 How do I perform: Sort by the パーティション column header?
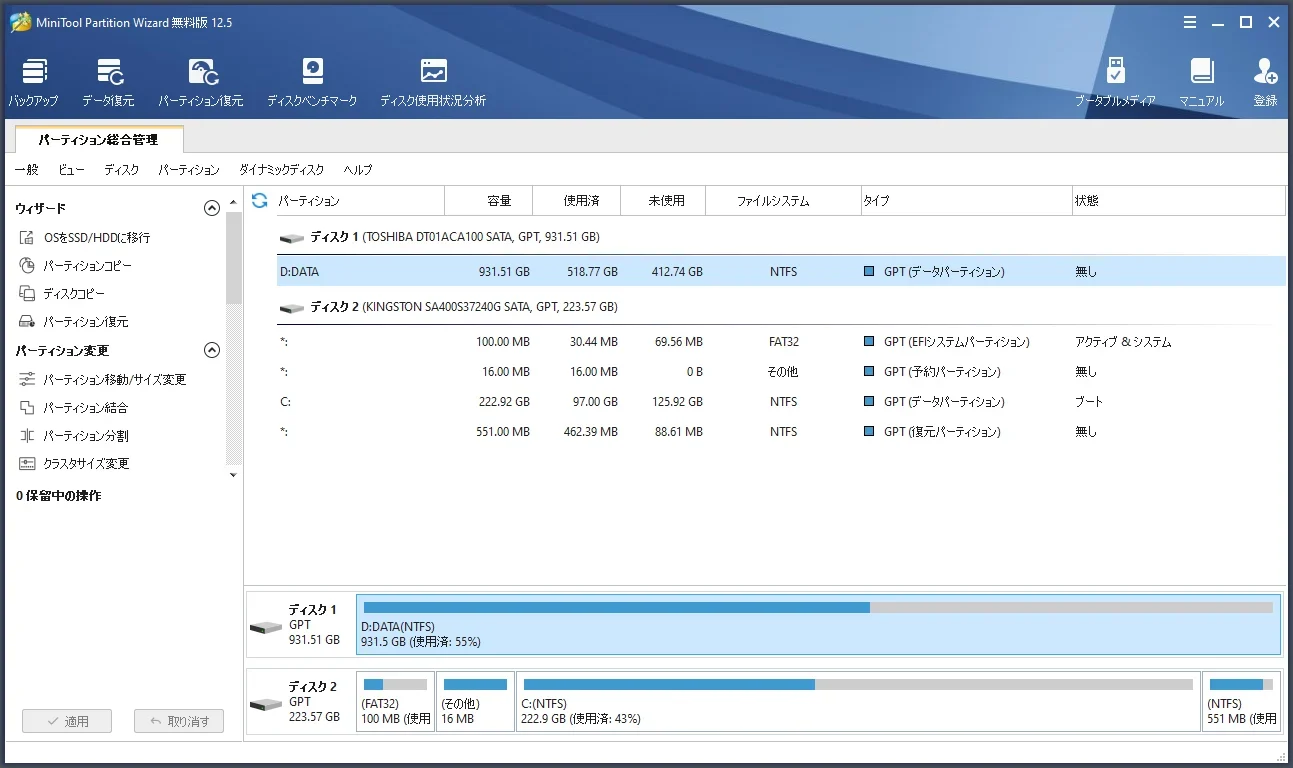pyautogui.click(x=360, y=201)
